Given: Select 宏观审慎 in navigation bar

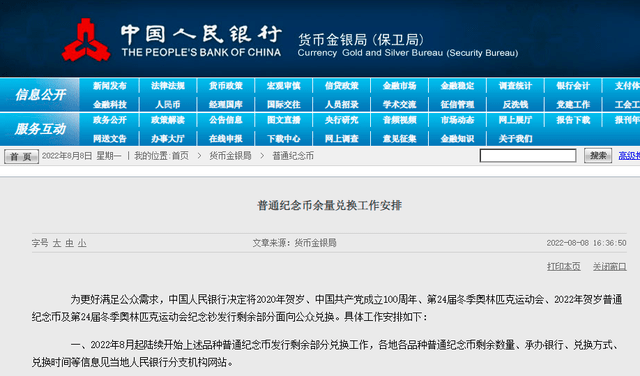Looking at the screenshot, I should (284, 86).
